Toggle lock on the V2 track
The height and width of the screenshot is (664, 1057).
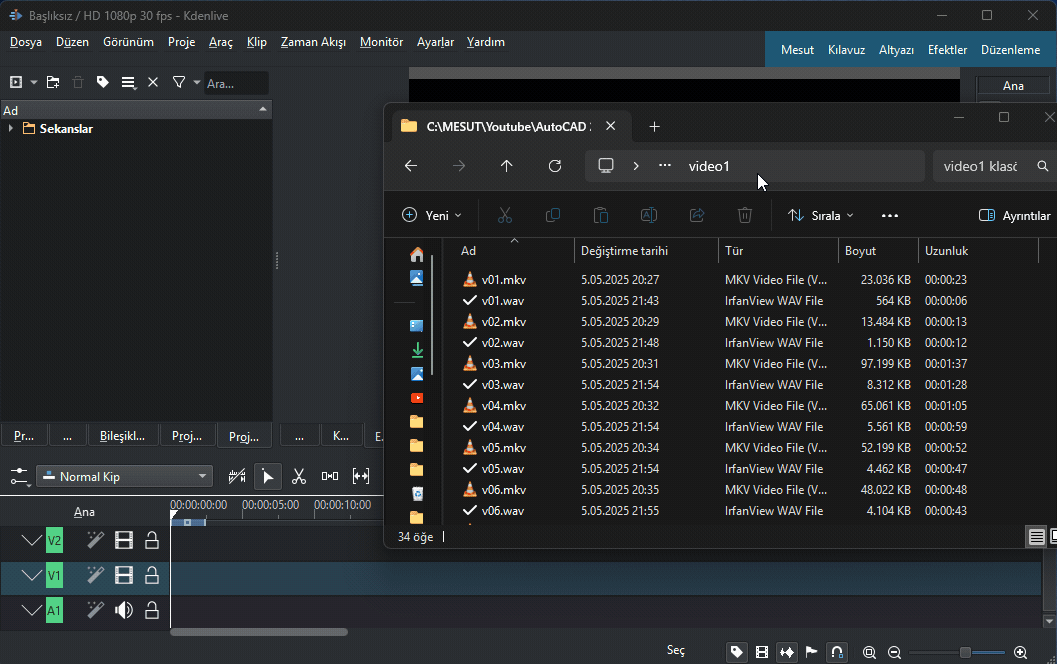(x=152, y=540)
